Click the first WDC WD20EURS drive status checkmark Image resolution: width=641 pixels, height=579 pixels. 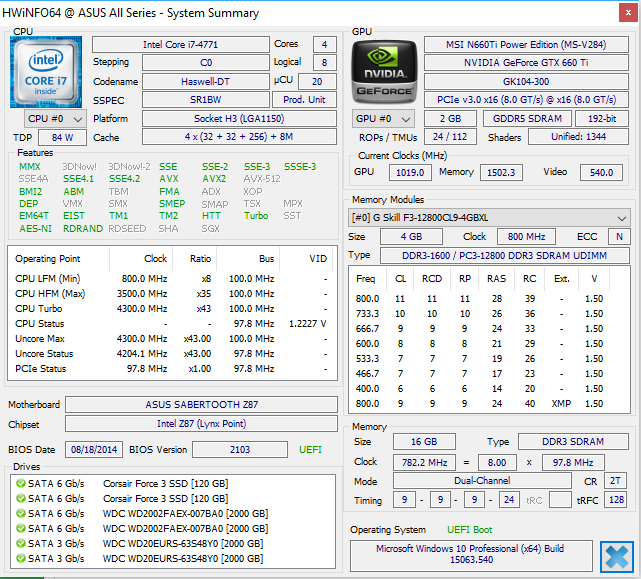coord(20,543)
